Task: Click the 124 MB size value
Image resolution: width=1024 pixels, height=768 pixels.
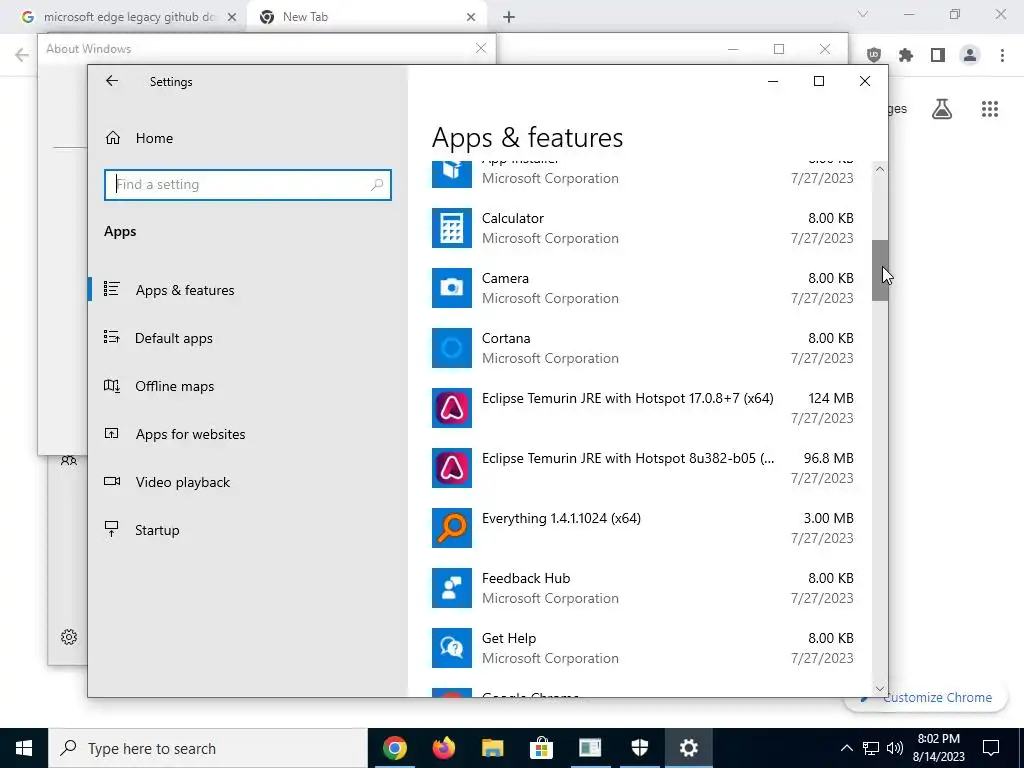Action: click(831, 398)
